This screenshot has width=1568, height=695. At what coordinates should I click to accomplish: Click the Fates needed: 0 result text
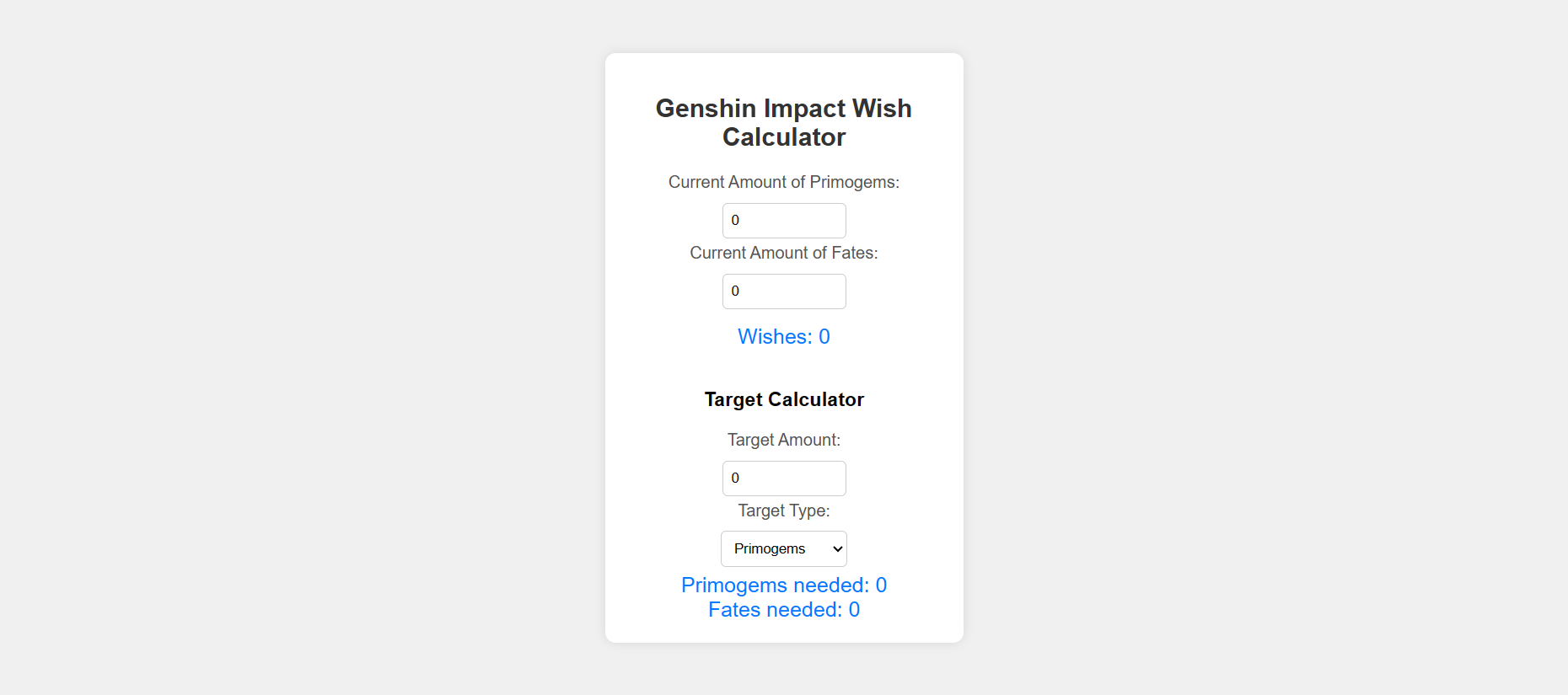pyautogui.click(x=783, y=609)
